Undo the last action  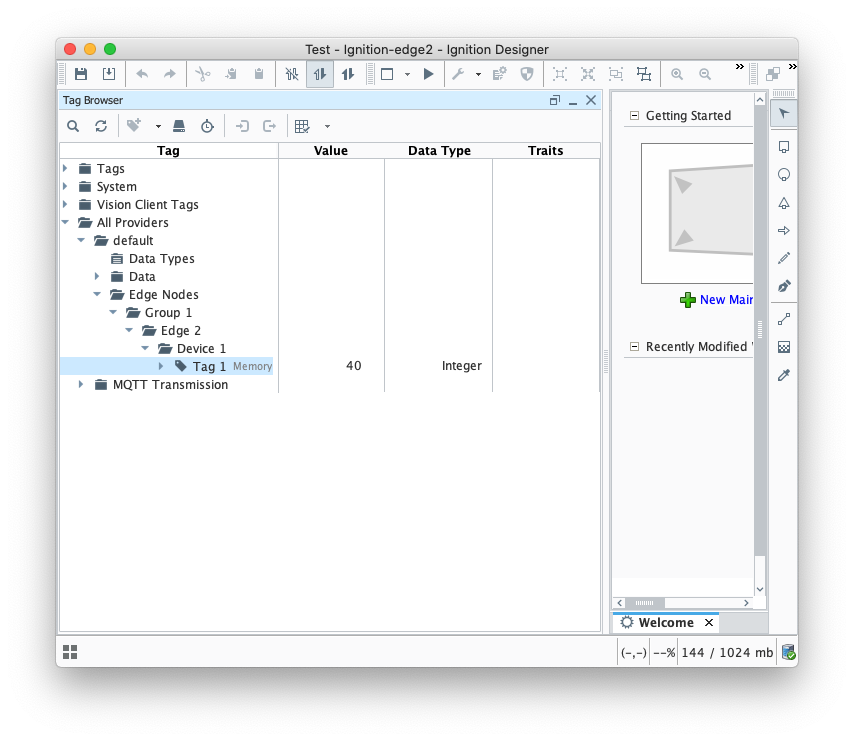coord(142,74)
